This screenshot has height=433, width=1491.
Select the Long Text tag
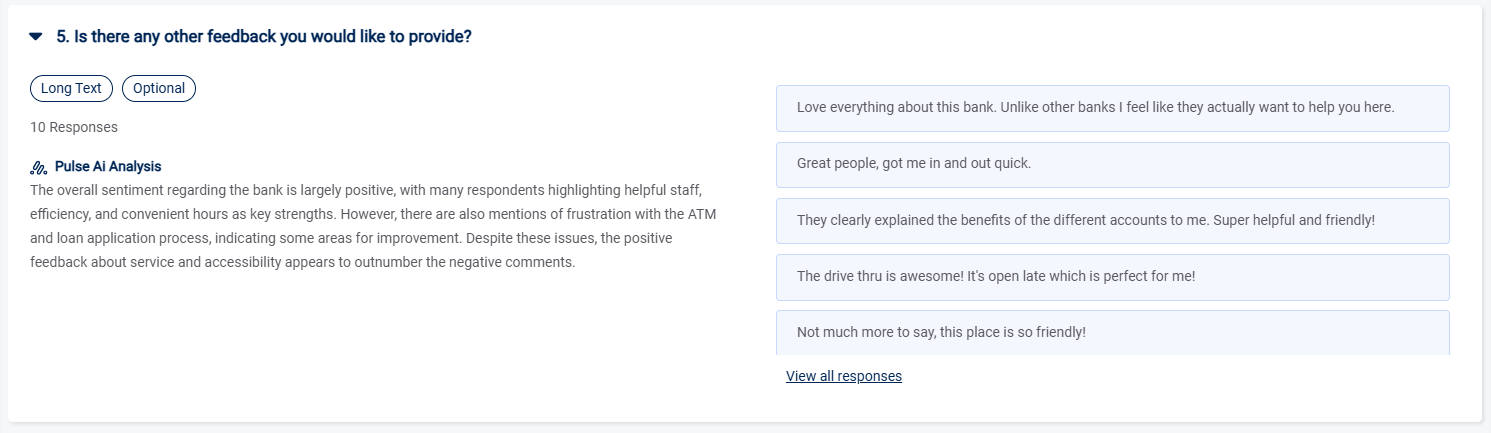[71, 88]
